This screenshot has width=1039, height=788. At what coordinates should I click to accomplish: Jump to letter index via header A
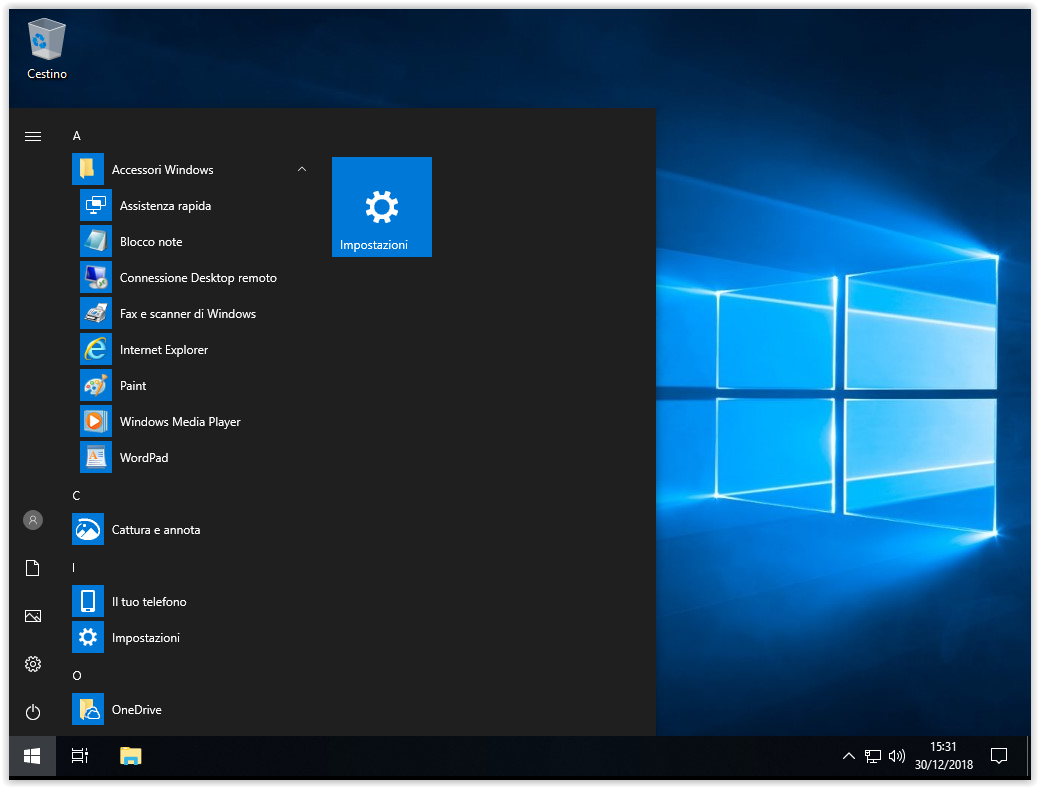coord(77,136)
